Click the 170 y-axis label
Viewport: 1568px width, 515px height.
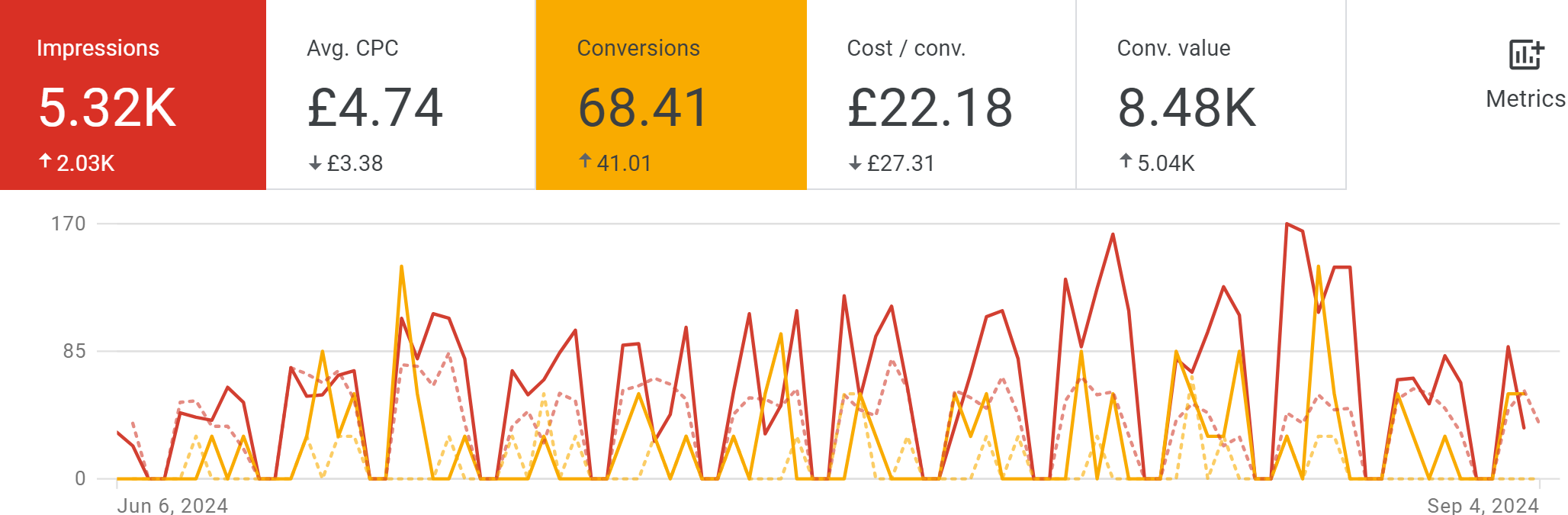click(68, 224)
